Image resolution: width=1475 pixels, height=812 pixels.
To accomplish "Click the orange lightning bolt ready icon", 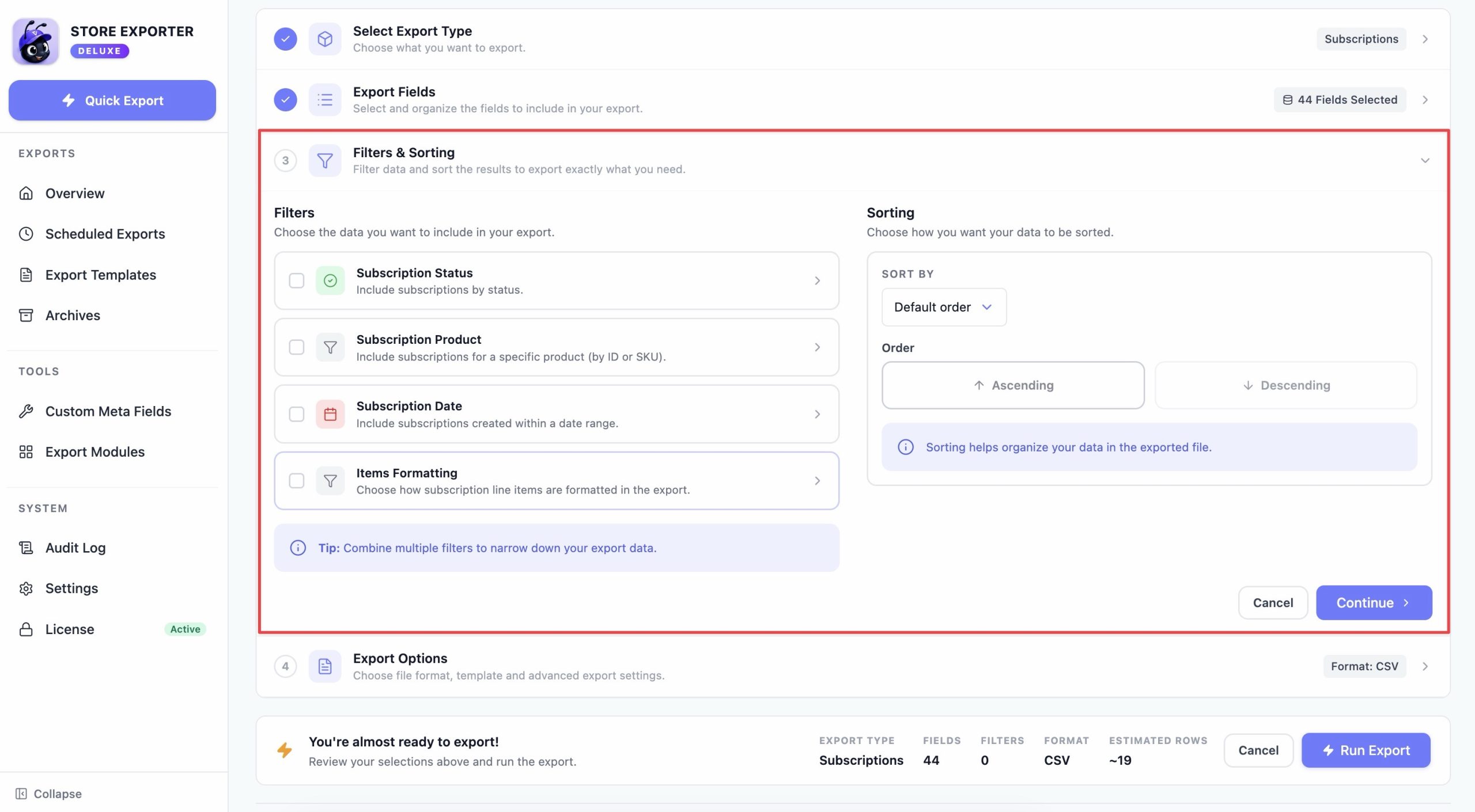I will point(285,750).
